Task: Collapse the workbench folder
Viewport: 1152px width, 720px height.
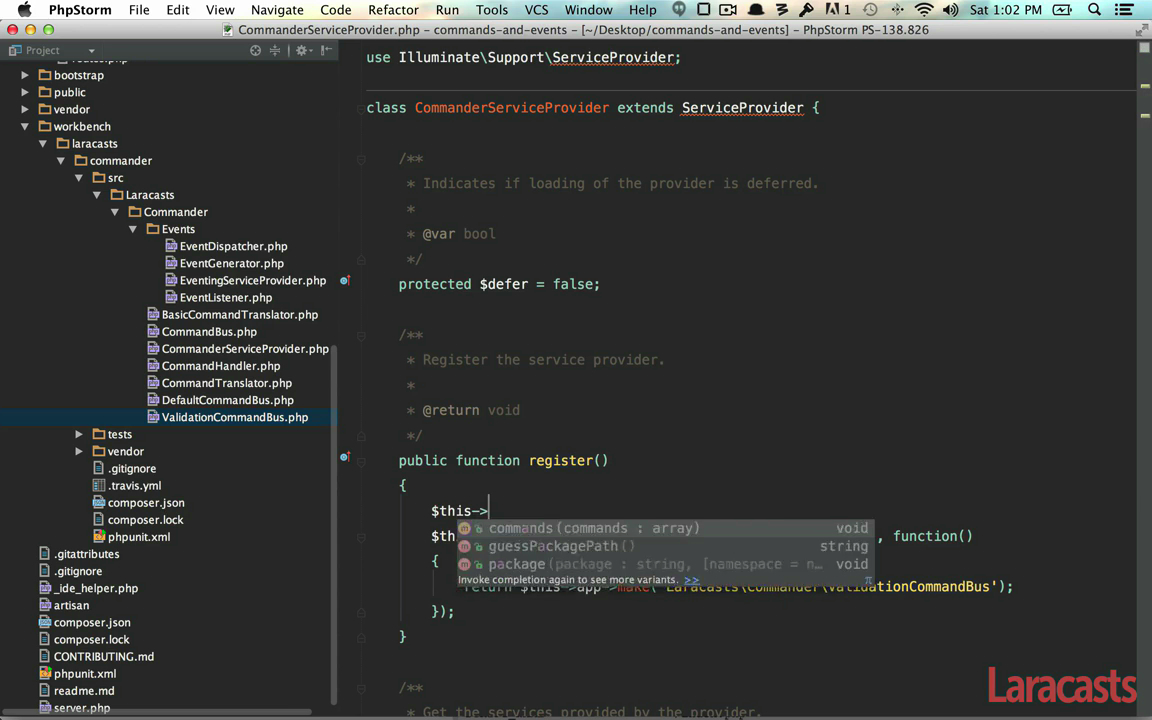Action: pyautogui.click(x=25, y=126)
